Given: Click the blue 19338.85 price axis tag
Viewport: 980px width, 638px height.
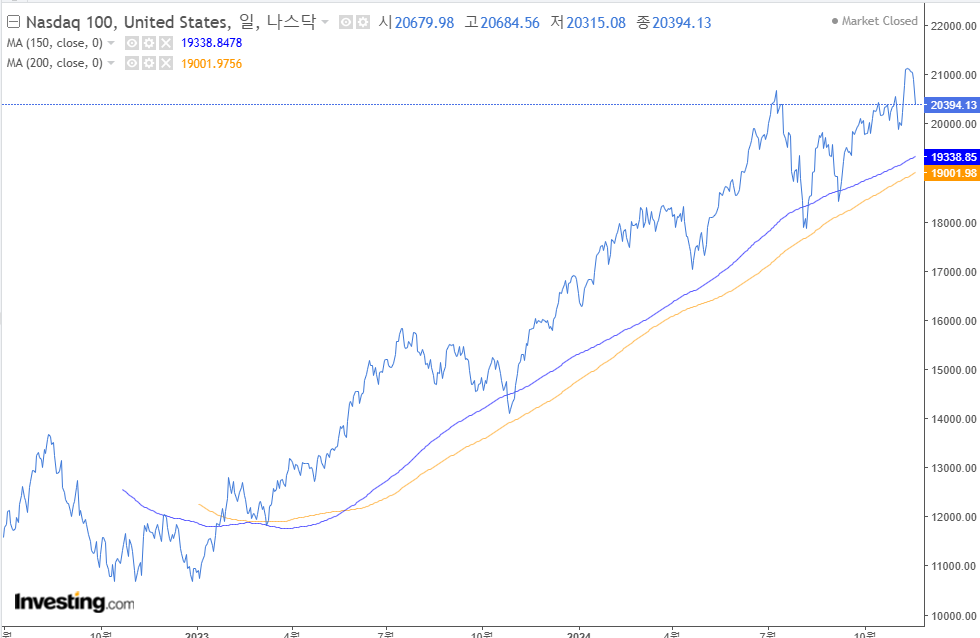Looking at the screenshot, I should (952, 157).
